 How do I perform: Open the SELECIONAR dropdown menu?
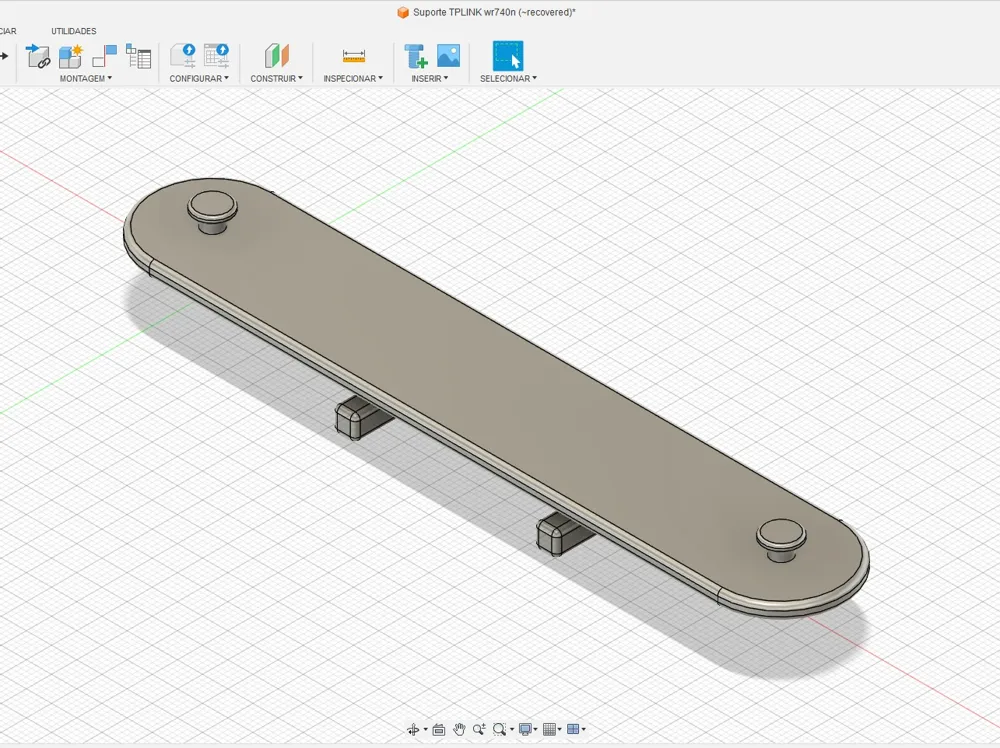click(508, 78)
